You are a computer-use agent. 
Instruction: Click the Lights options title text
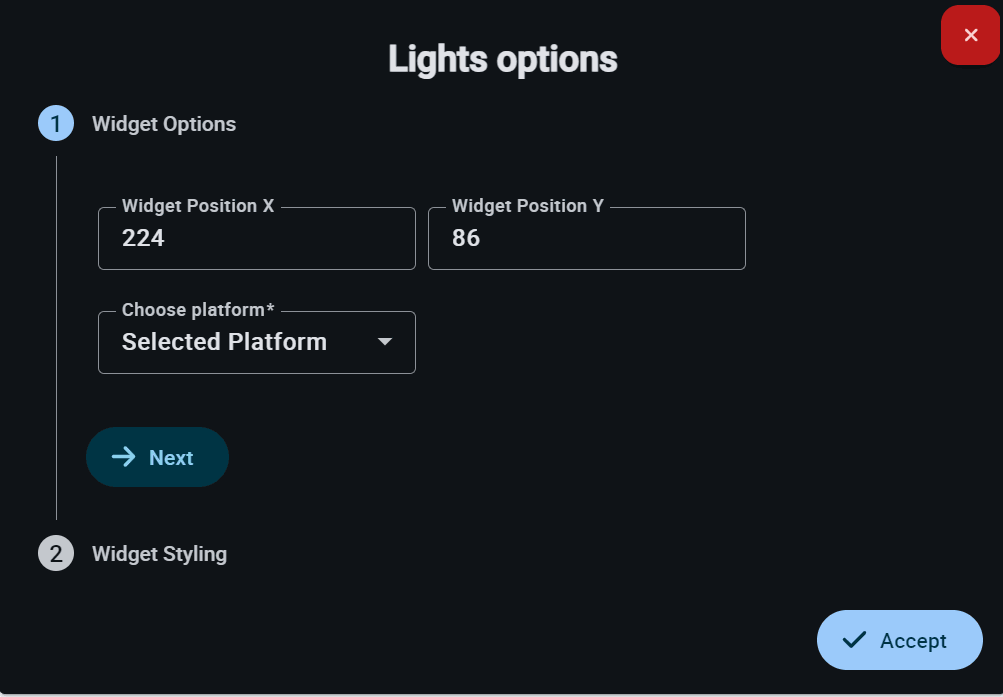(502, 59)
